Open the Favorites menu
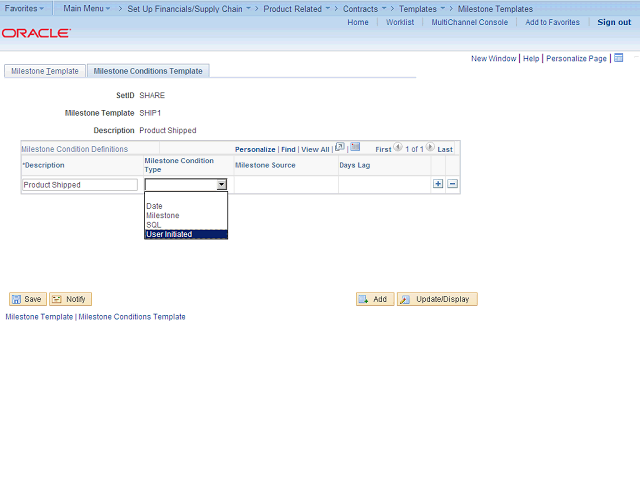 24,8
